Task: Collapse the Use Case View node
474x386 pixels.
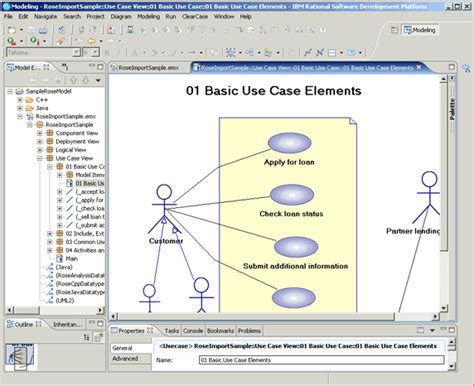Action: tap(40, 158)
